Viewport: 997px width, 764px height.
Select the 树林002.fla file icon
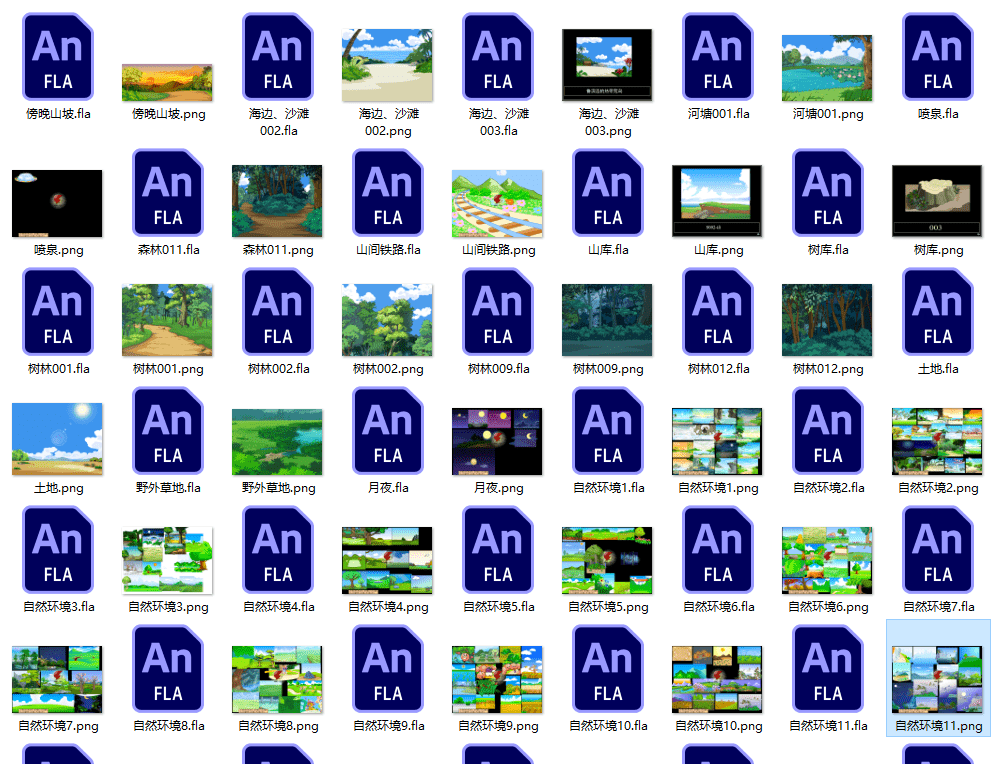(x=278, y=312)
